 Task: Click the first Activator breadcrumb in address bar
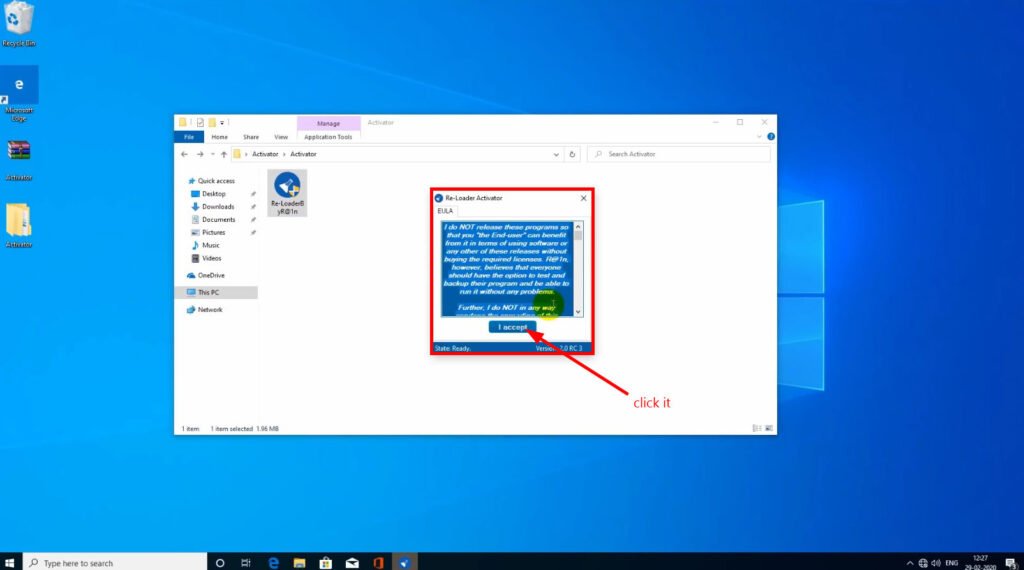pyautogui.click(x=265, y=154)
